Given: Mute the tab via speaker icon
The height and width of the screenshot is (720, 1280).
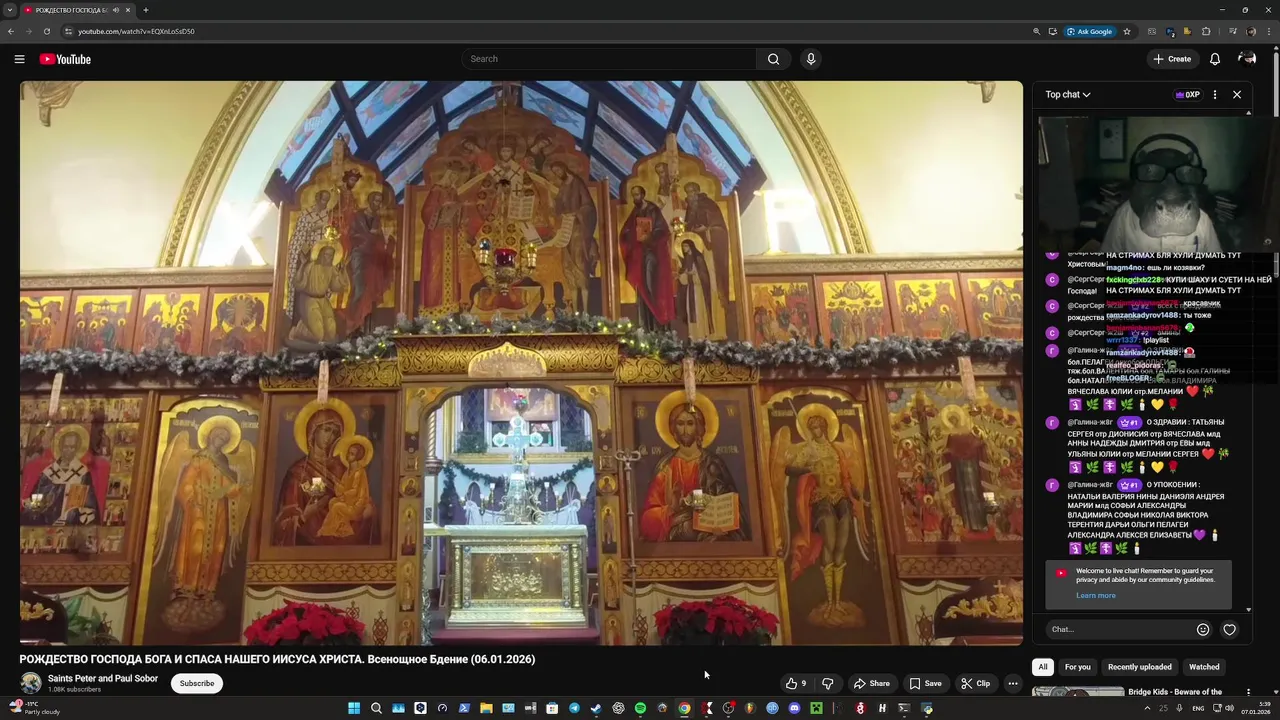Looking at the screenshot, I should pyautogui.click(x=115, y=10).
